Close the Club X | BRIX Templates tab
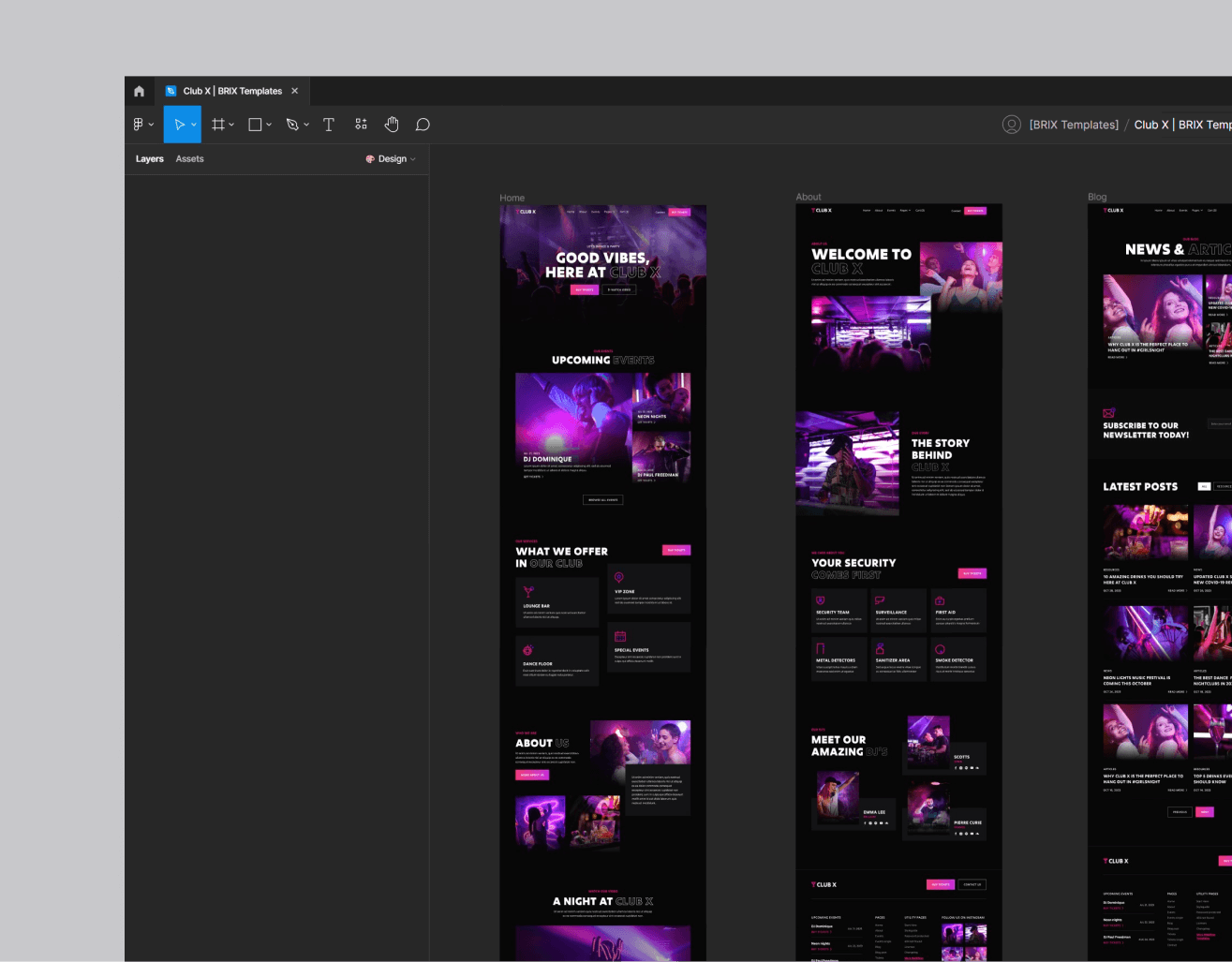1232x962 pixels. click(294, 91)
